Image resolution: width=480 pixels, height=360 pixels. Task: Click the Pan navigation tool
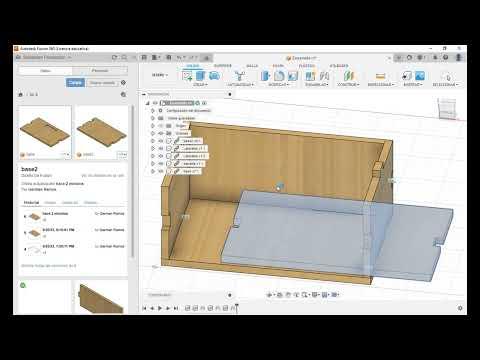point(288,295)
